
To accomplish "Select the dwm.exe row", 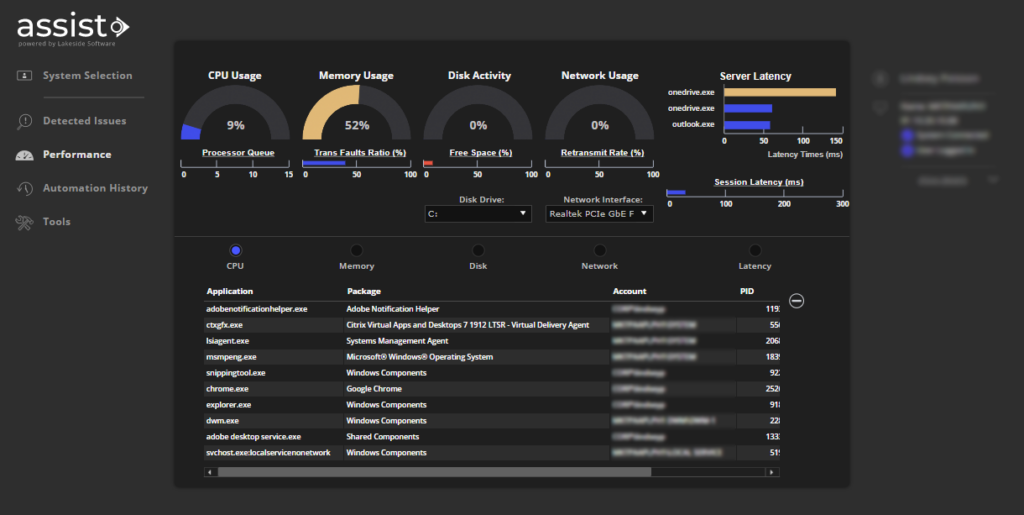I will point(492,421).
